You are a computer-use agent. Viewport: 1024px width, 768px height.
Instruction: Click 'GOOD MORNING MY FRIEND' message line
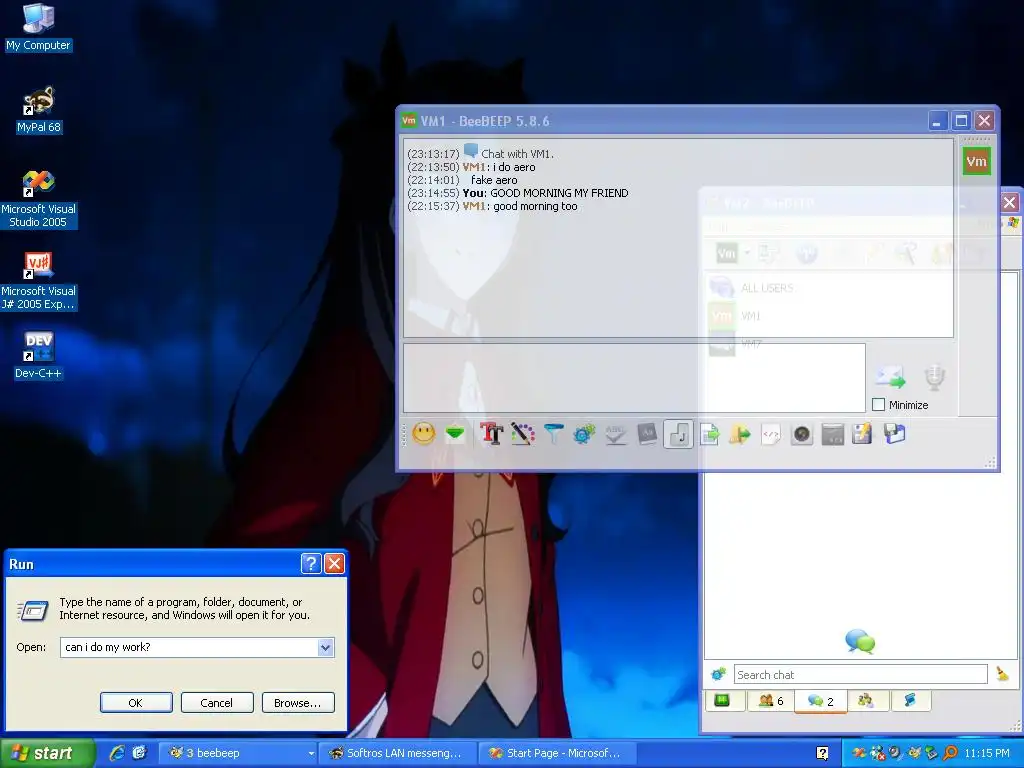[518, 193]
